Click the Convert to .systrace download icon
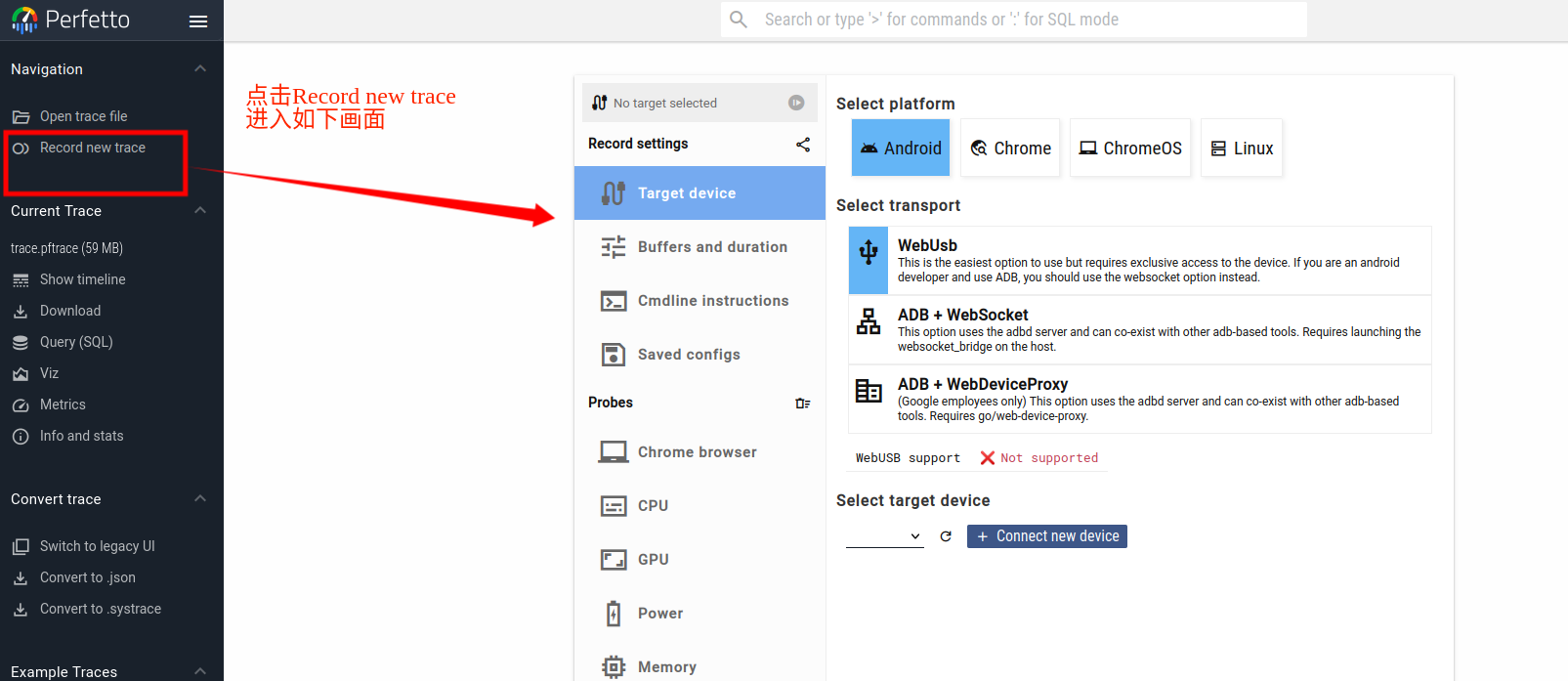 pyautogui.click(x=21, y=609)
